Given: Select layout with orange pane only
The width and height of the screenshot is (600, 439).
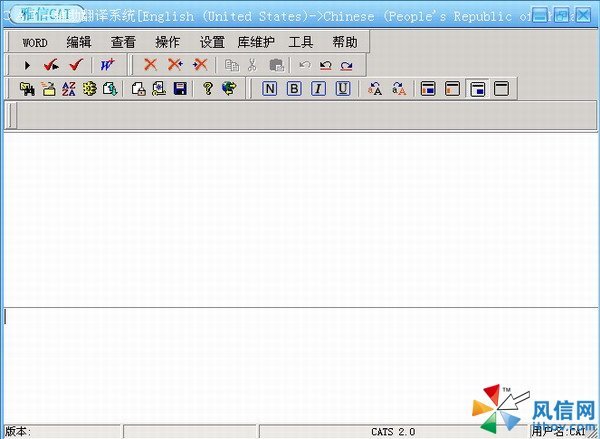Looking at the screenshot, I should (452, 89).
